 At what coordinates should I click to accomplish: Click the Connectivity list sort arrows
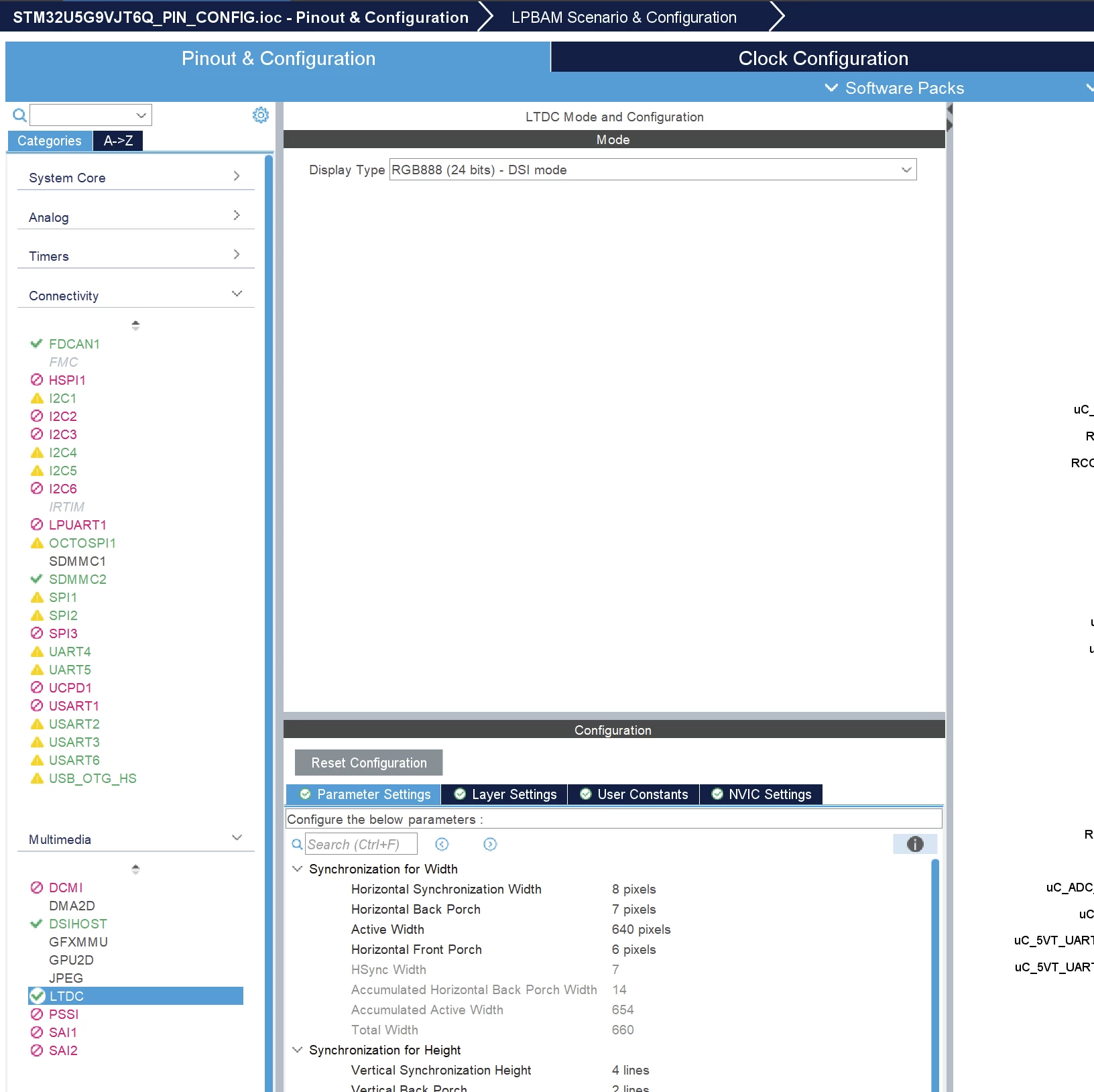coord(135,325)
